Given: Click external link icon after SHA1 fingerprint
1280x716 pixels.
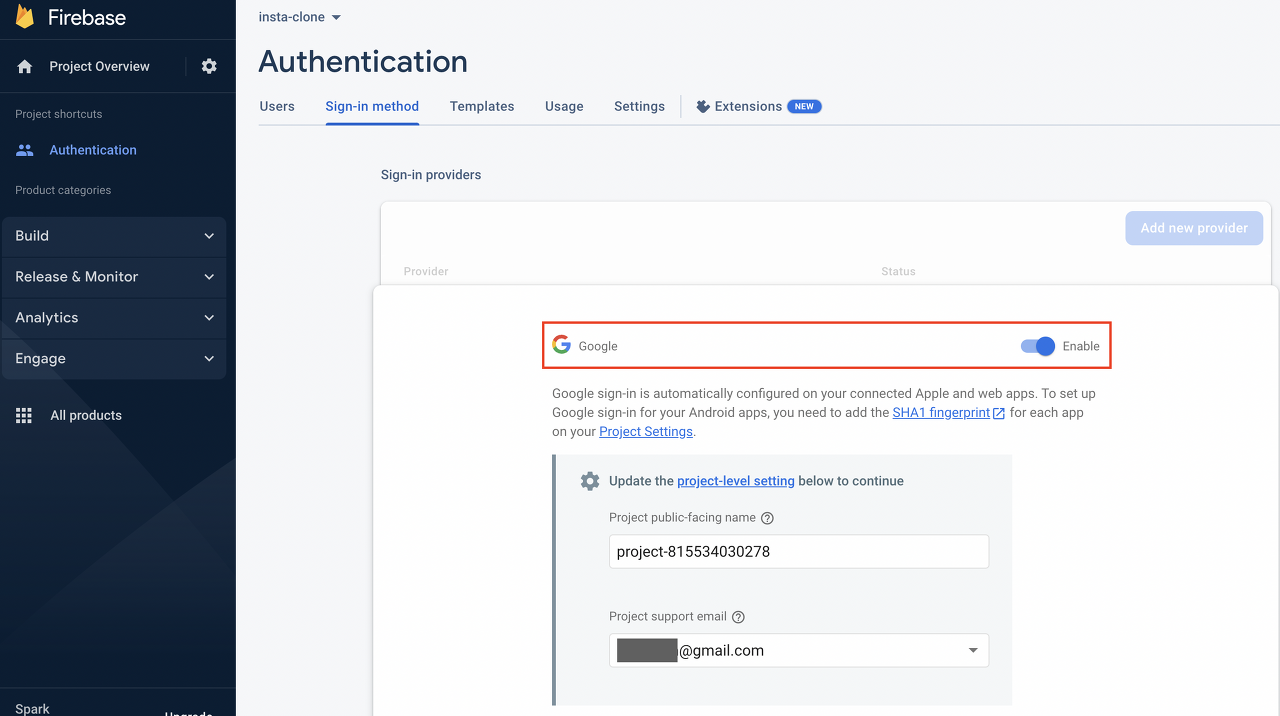Looking at the screenshot, I should 999,413.
